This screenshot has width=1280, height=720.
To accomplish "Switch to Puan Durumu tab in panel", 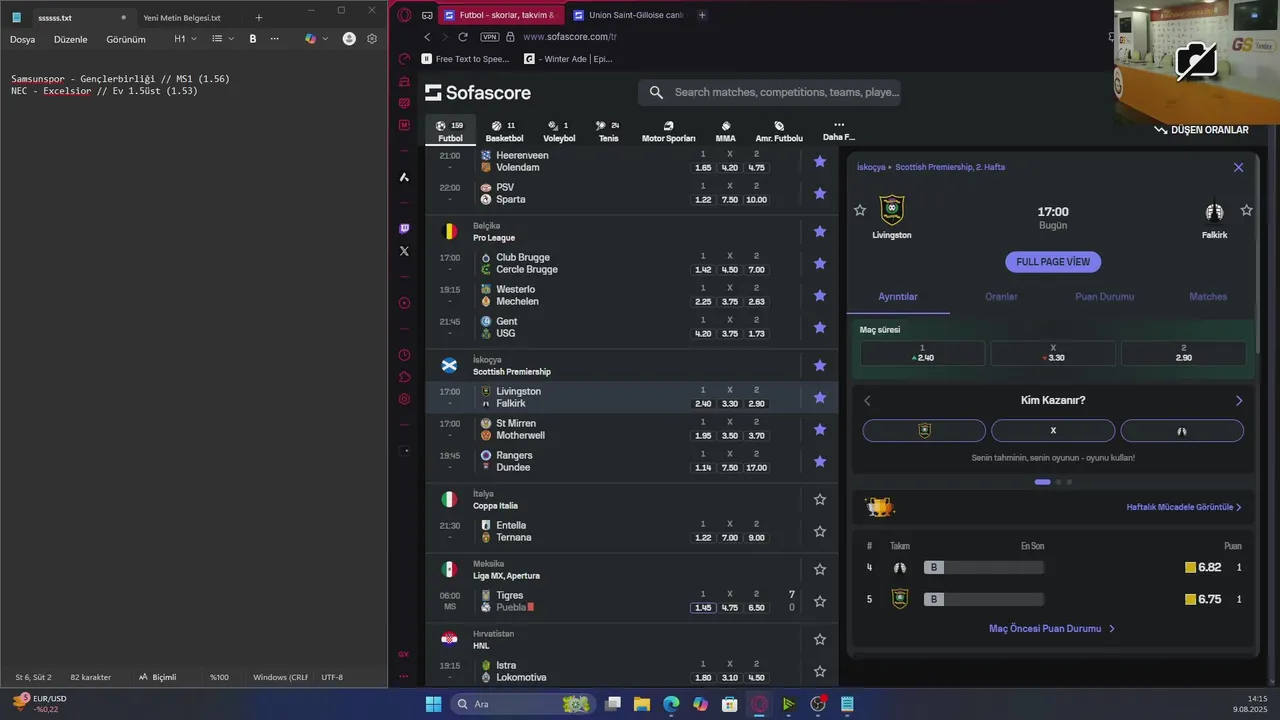I will point(1104,296).
